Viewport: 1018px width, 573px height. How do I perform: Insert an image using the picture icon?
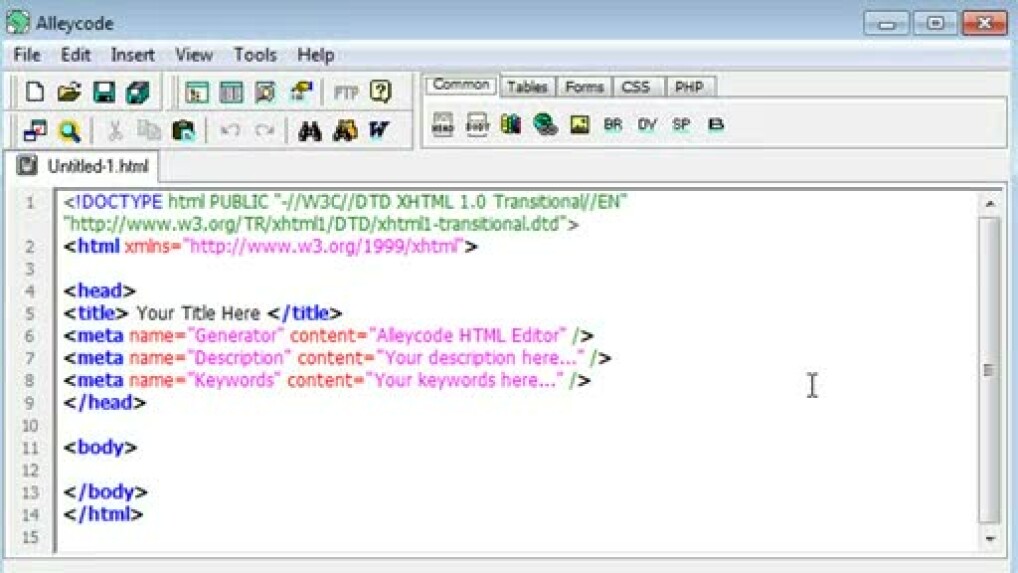(579, 125)
